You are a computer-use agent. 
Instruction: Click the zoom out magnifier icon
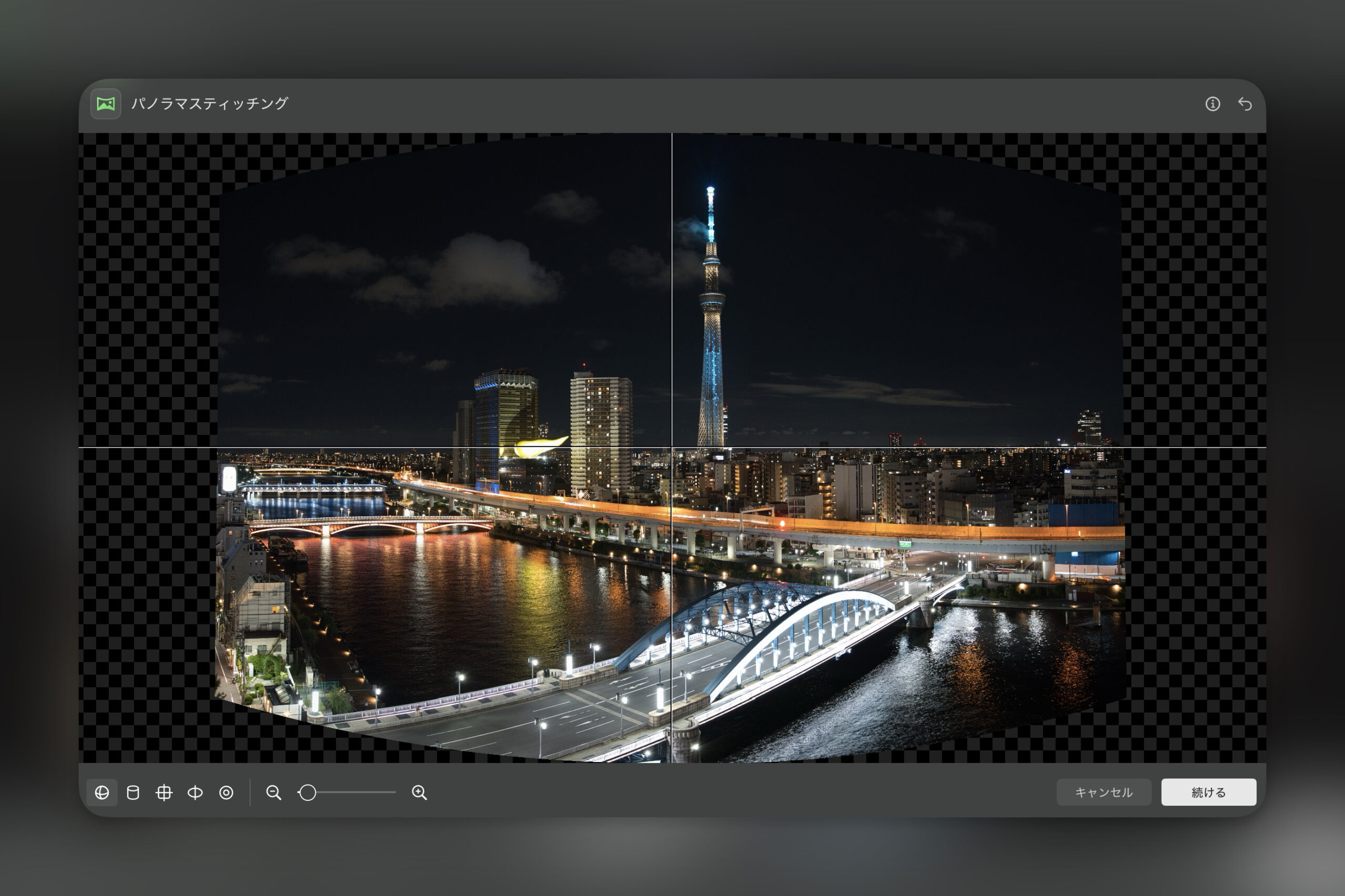273,793
